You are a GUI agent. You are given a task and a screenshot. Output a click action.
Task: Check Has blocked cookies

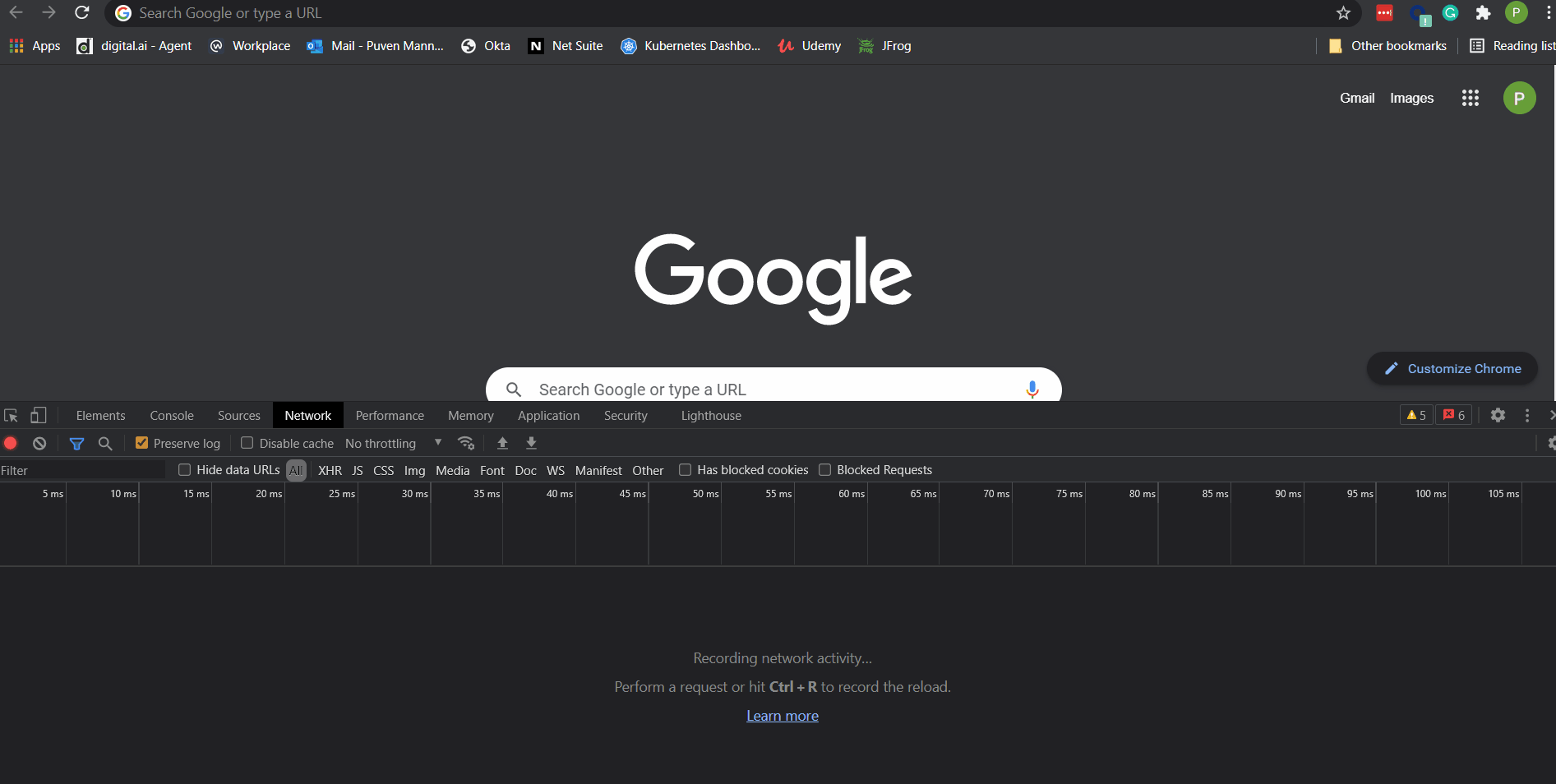pos(685,470)
